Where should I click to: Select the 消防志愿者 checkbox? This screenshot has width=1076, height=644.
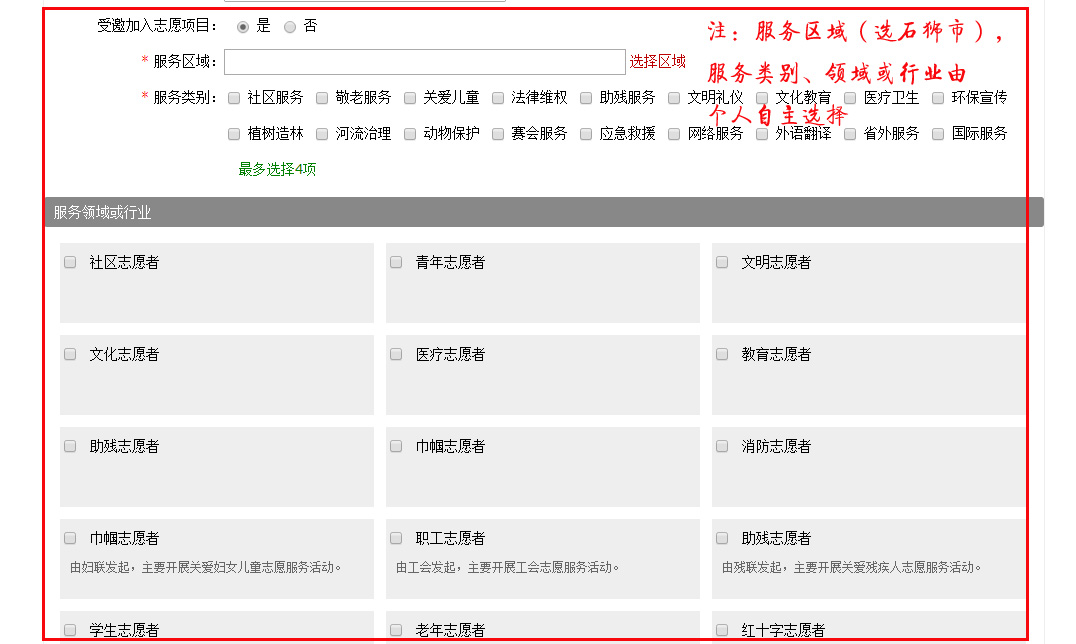(722, 446)
